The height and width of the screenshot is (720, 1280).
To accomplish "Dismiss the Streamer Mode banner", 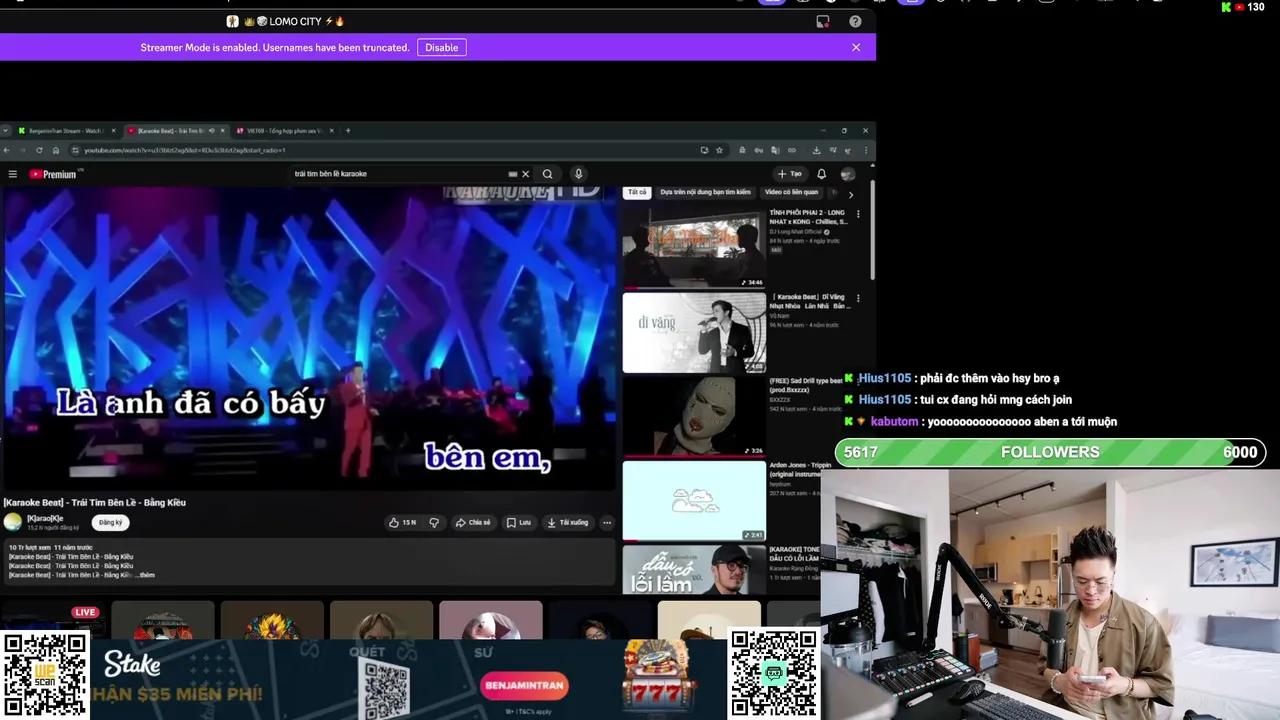I will 856,47.
